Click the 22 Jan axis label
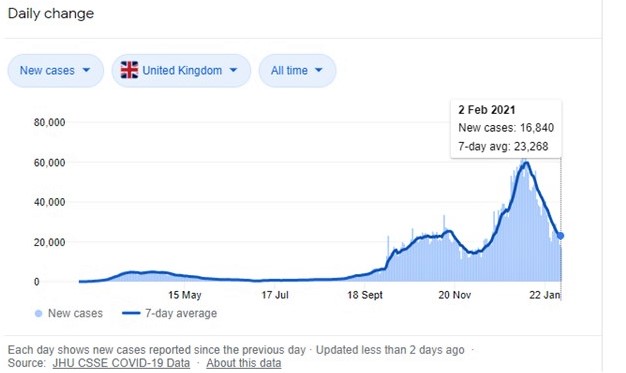The width and height of the screenshot is (626, 373). [545, 295]
